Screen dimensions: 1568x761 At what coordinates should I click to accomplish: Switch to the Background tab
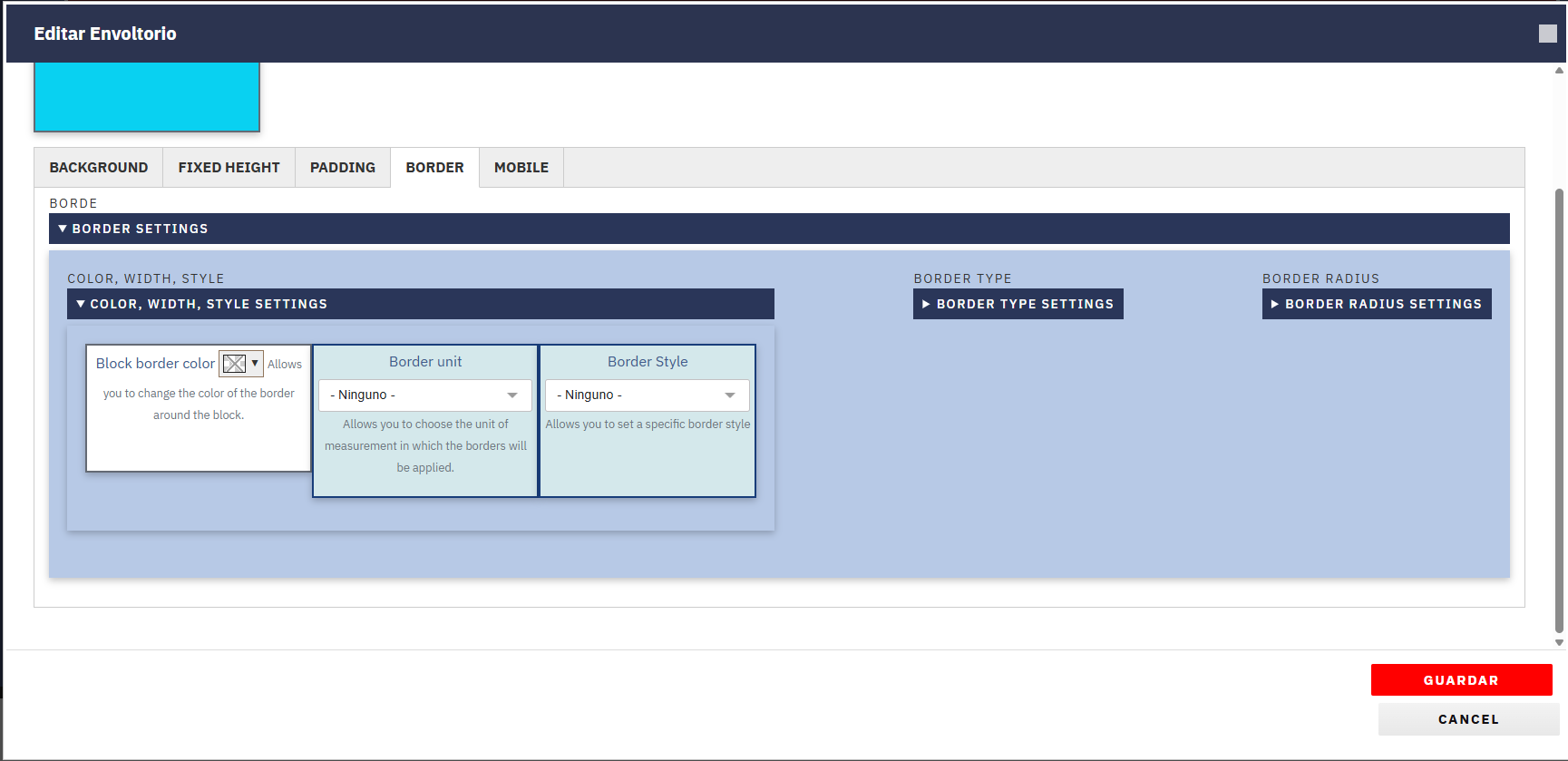point(99,168)
